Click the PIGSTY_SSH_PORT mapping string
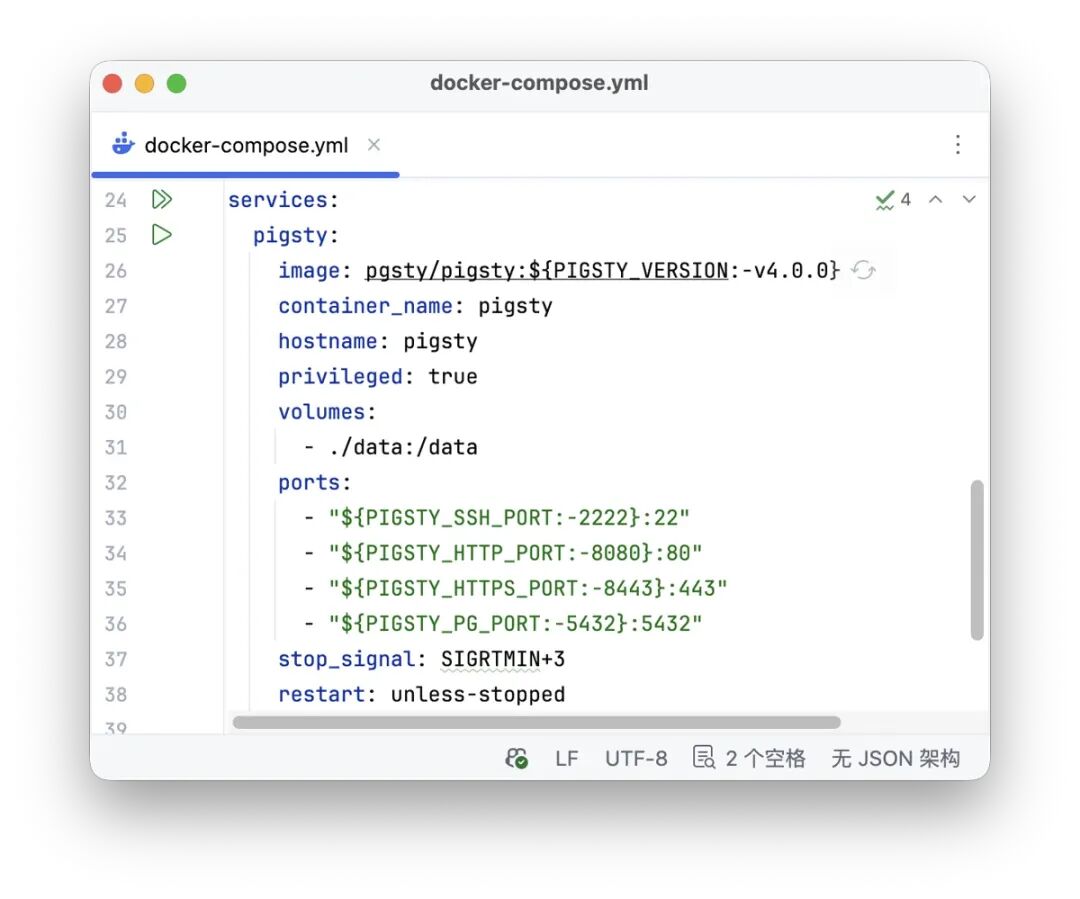1080x899 pixels. pyautogui.click(x=509, y=518)
